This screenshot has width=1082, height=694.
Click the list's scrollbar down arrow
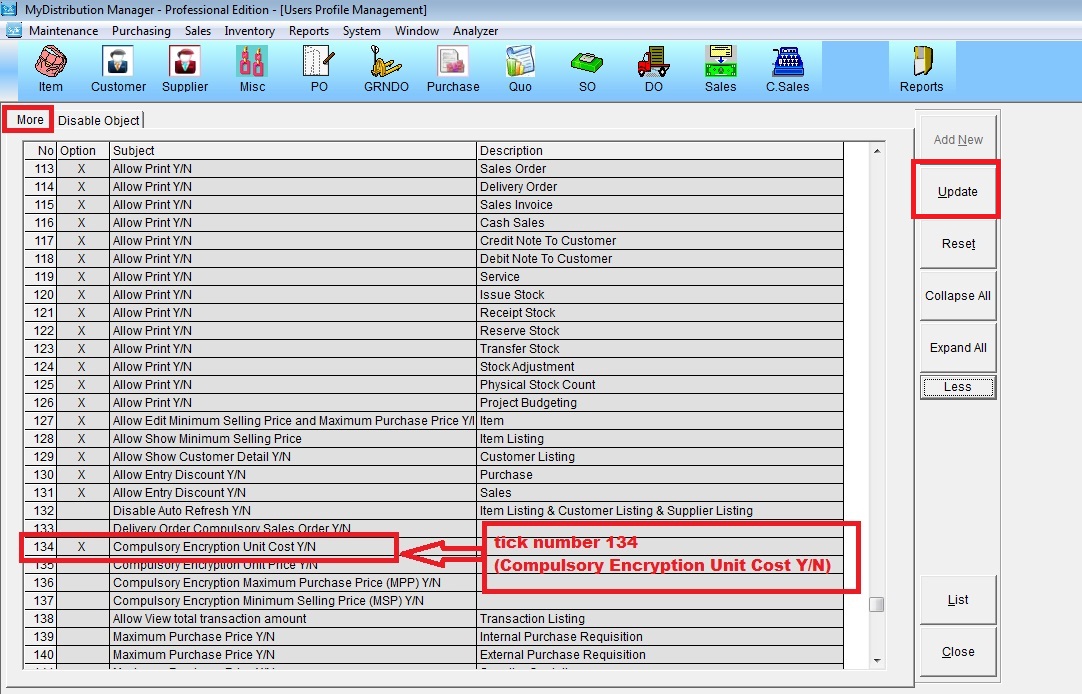(x=877, y=660)
